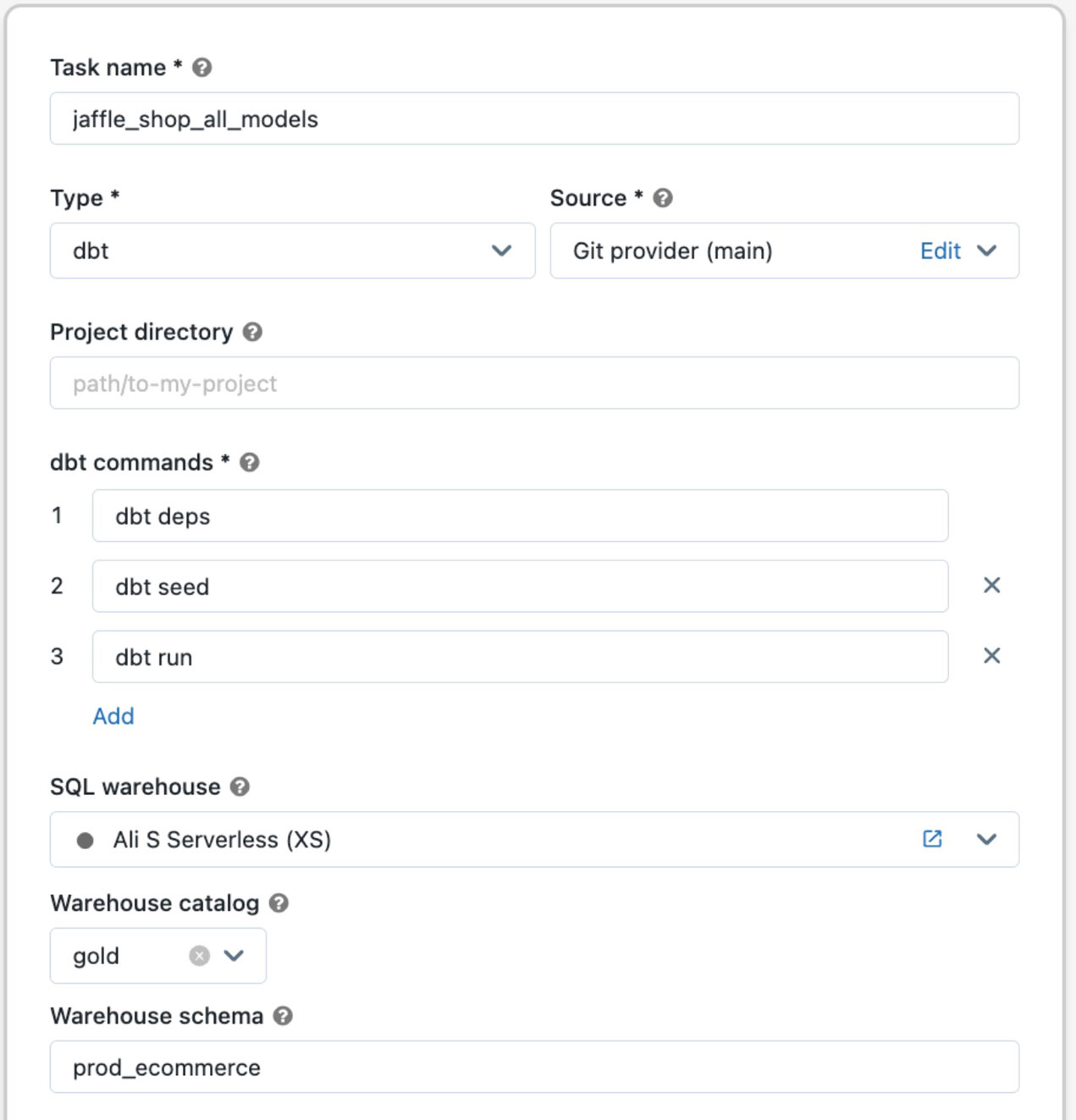Viewport: 1076px width, 1120px height.
Task: Click the Task name input field
Action: (x=534, y=119)
